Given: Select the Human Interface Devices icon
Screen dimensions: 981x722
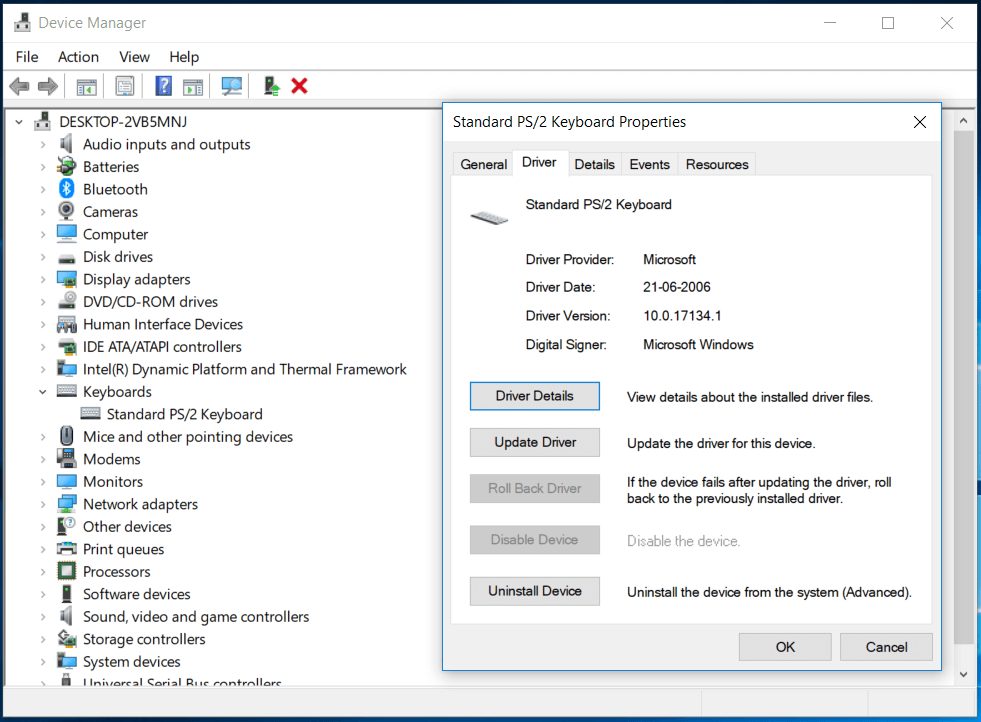Looking at the screenshot, I should tap(66, 324).
